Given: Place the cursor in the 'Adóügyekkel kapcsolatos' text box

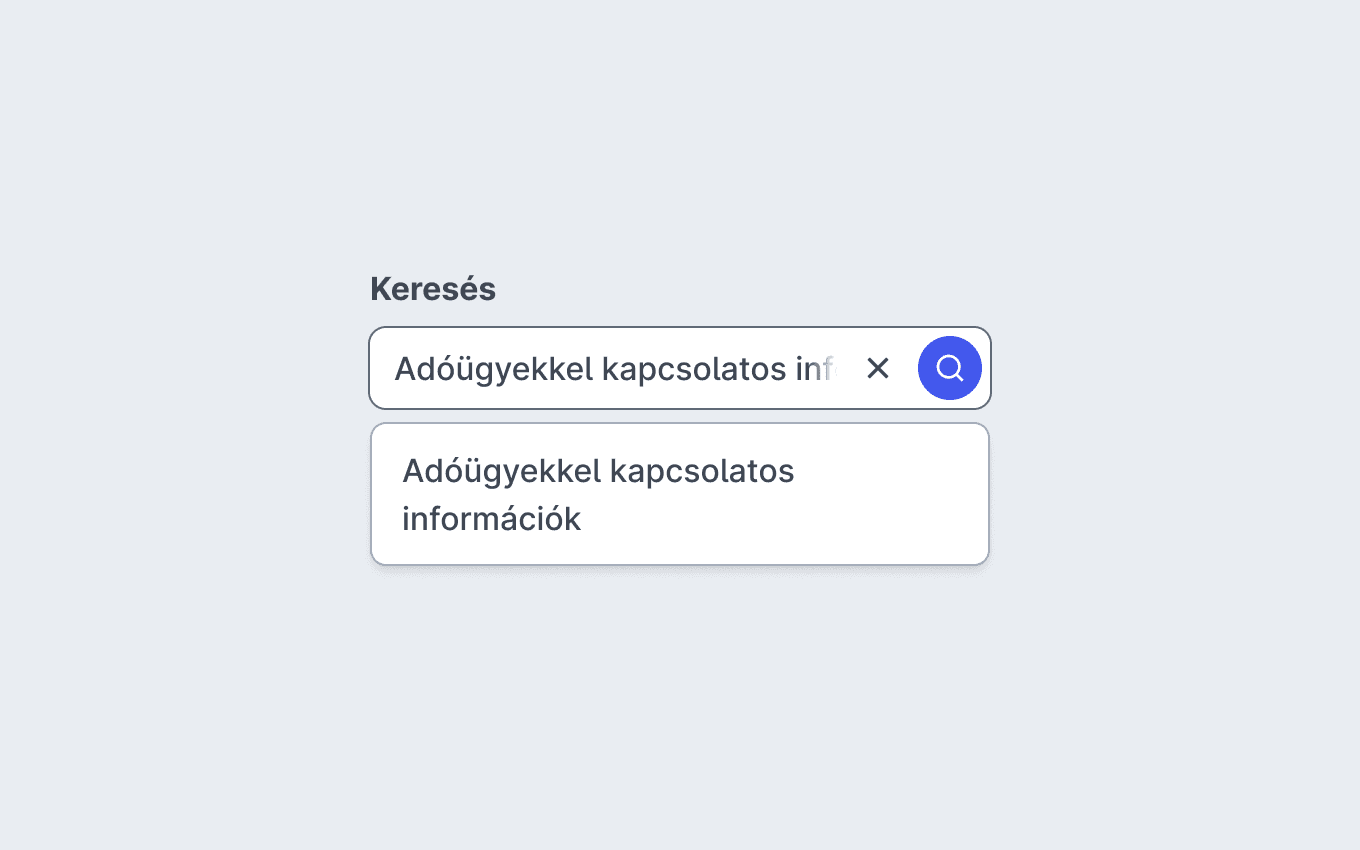Looking at the screenshot, I should (x=614, y=368).
